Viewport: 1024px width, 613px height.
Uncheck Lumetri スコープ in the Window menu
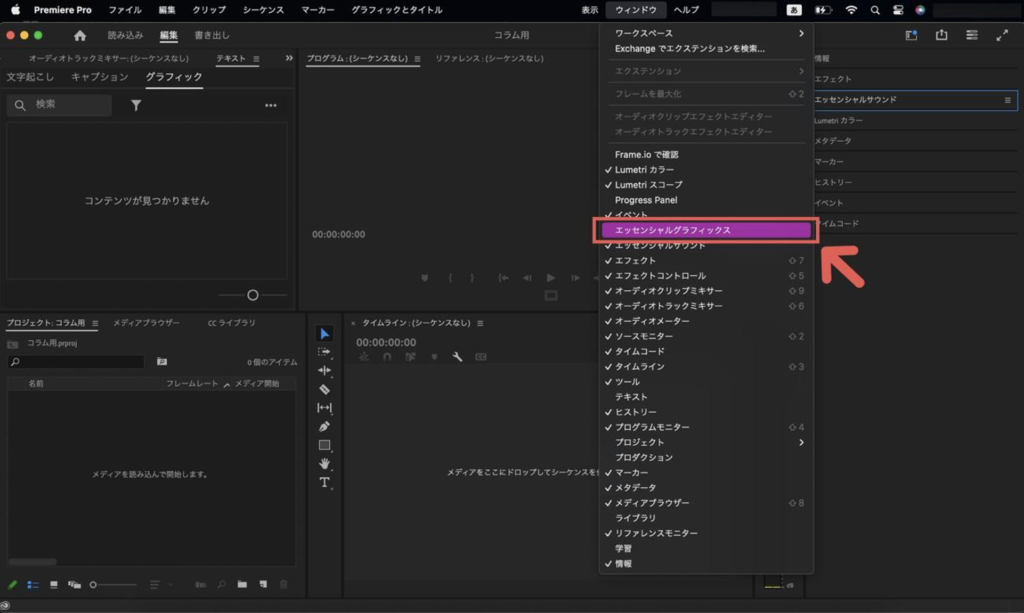point(655,184)
